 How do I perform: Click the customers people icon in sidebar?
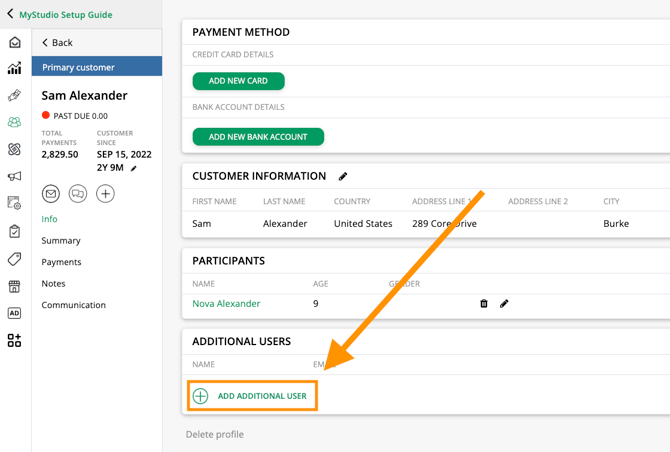click(14, 122)
